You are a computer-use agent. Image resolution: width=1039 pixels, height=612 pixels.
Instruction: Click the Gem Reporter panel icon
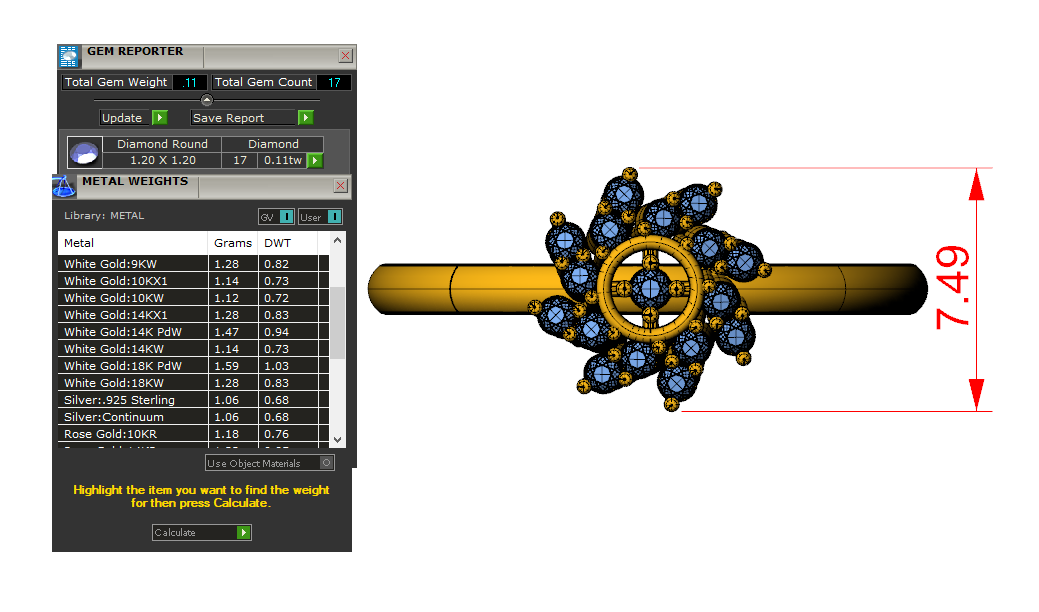coord(68,56)
